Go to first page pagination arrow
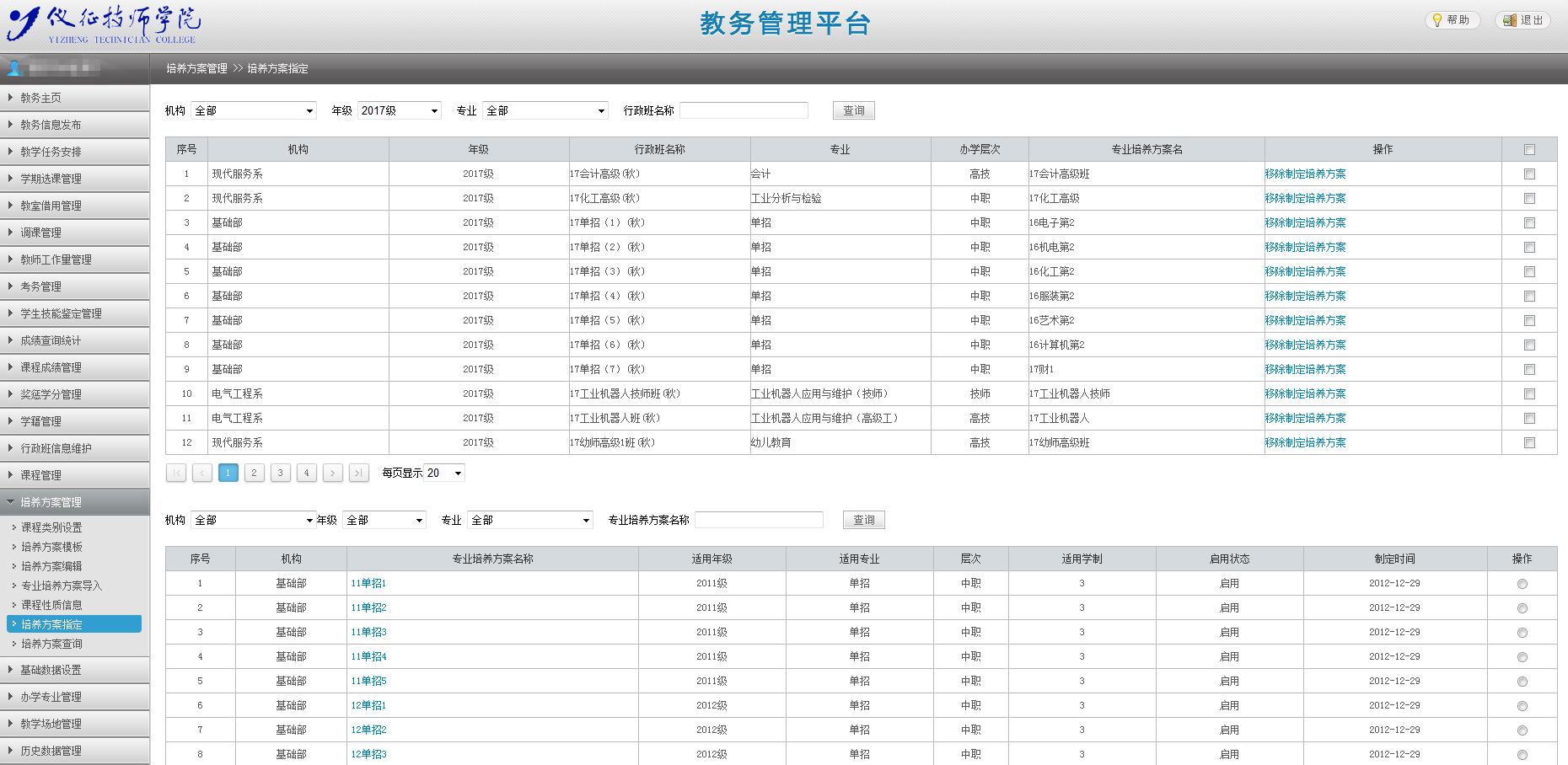 pos(176,473)
